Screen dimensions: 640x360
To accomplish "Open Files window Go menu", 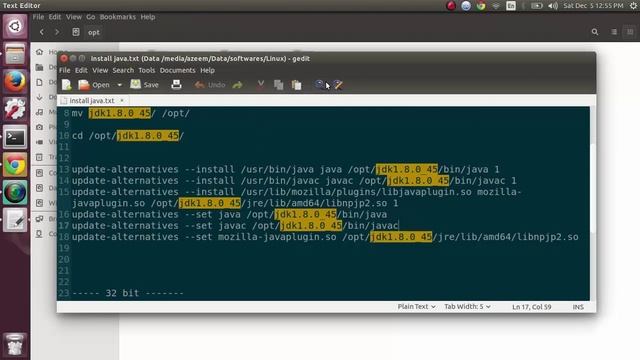I will (91, 17).
